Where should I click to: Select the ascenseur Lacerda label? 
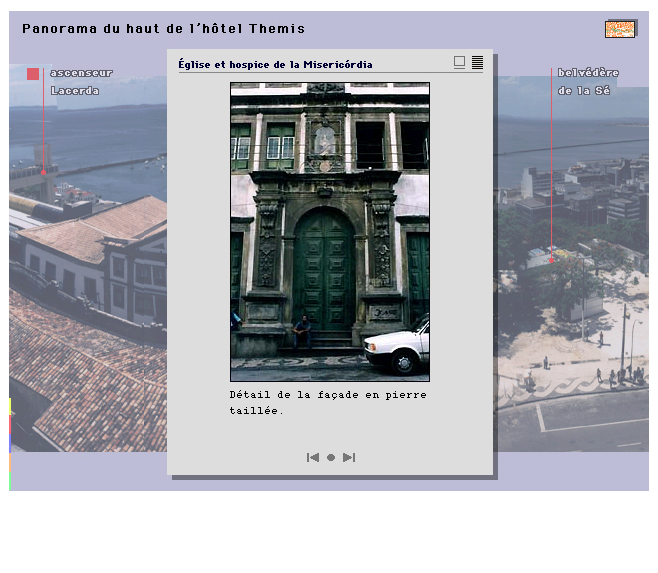[81, 81]
